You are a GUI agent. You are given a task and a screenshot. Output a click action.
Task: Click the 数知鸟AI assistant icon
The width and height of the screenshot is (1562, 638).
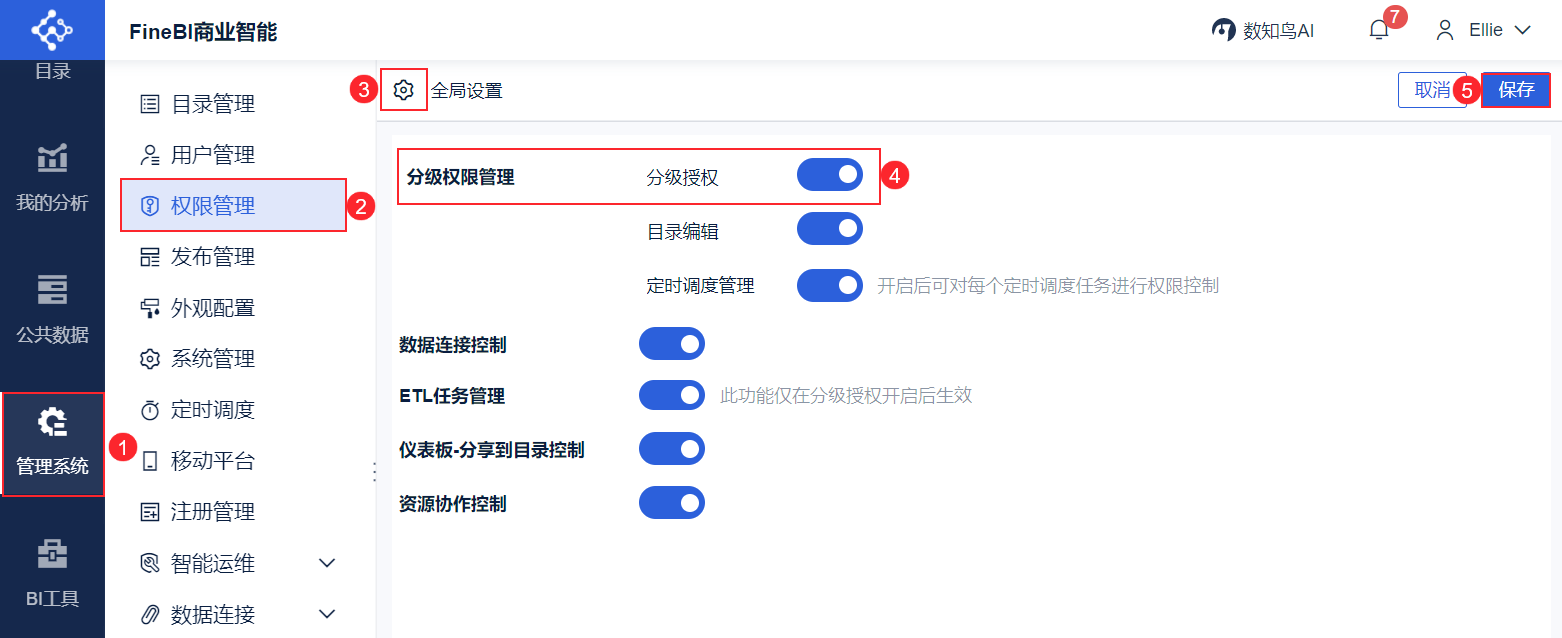click(x=1223, y=30)
